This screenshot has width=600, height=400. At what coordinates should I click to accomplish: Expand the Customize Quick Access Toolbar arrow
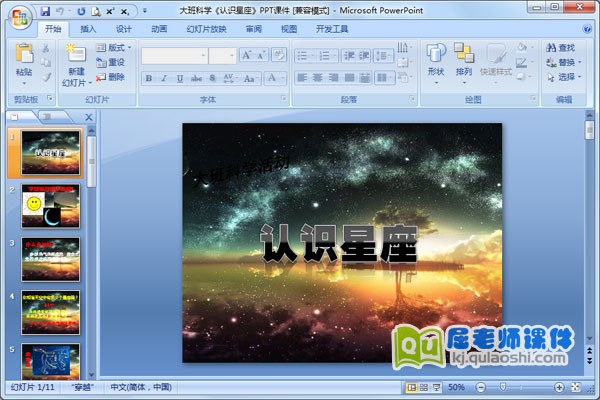pos(145,11)
